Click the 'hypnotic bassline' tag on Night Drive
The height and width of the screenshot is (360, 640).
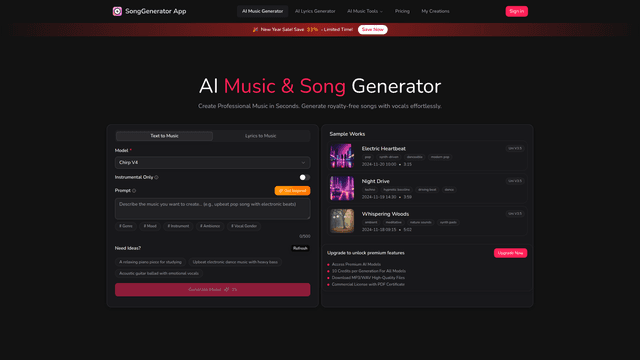[396, 190]
